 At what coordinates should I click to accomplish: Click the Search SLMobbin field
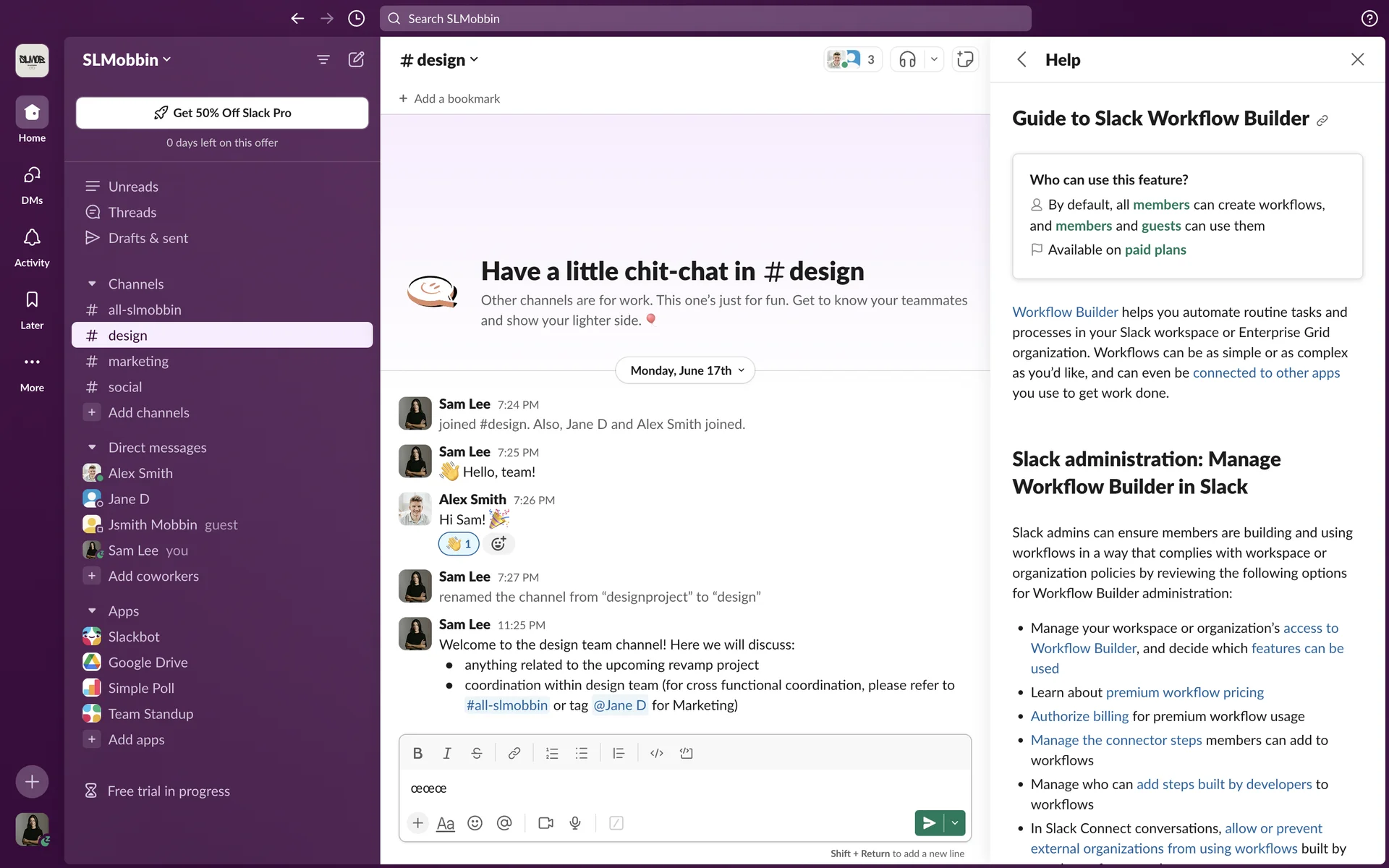coord(705,19)
